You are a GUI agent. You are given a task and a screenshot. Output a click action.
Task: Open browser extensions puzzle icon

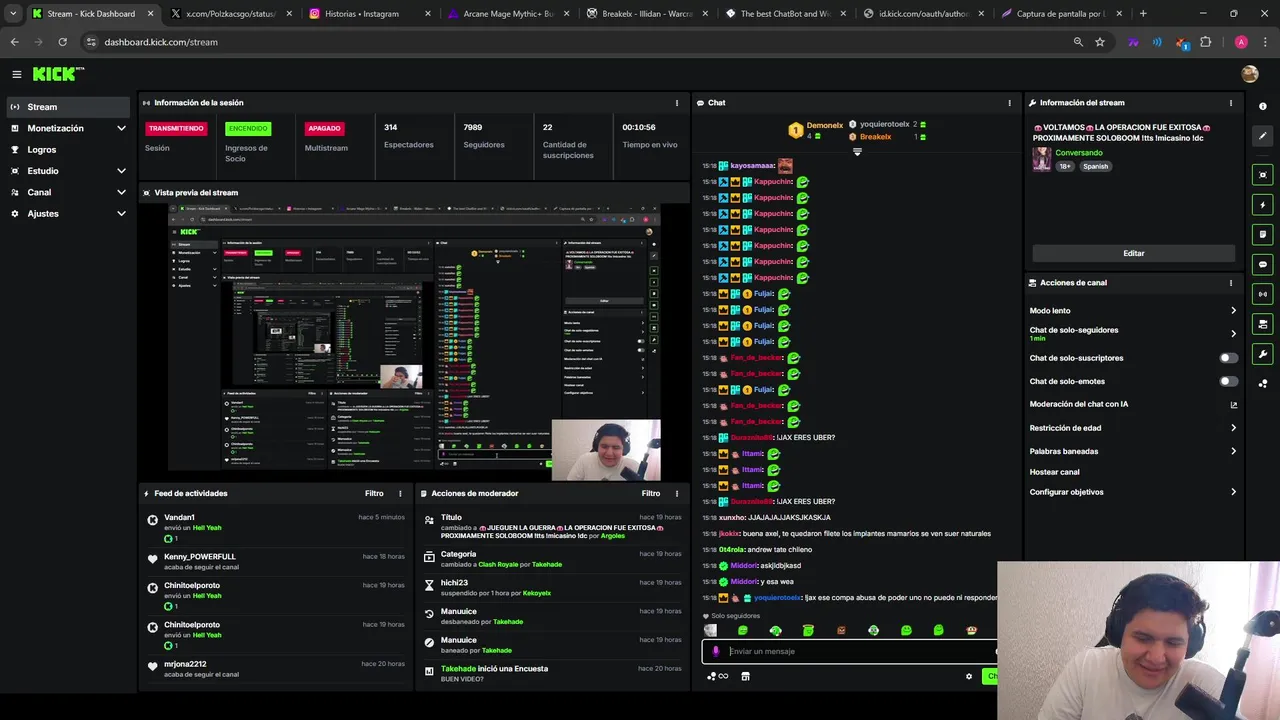coord(1205,42)
